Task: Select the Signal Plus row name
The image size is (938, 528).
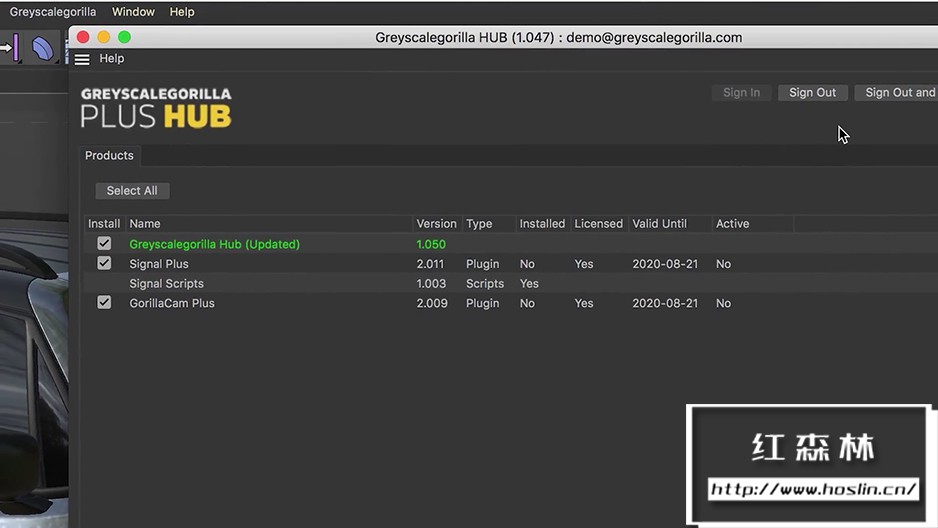Action: 159,264
